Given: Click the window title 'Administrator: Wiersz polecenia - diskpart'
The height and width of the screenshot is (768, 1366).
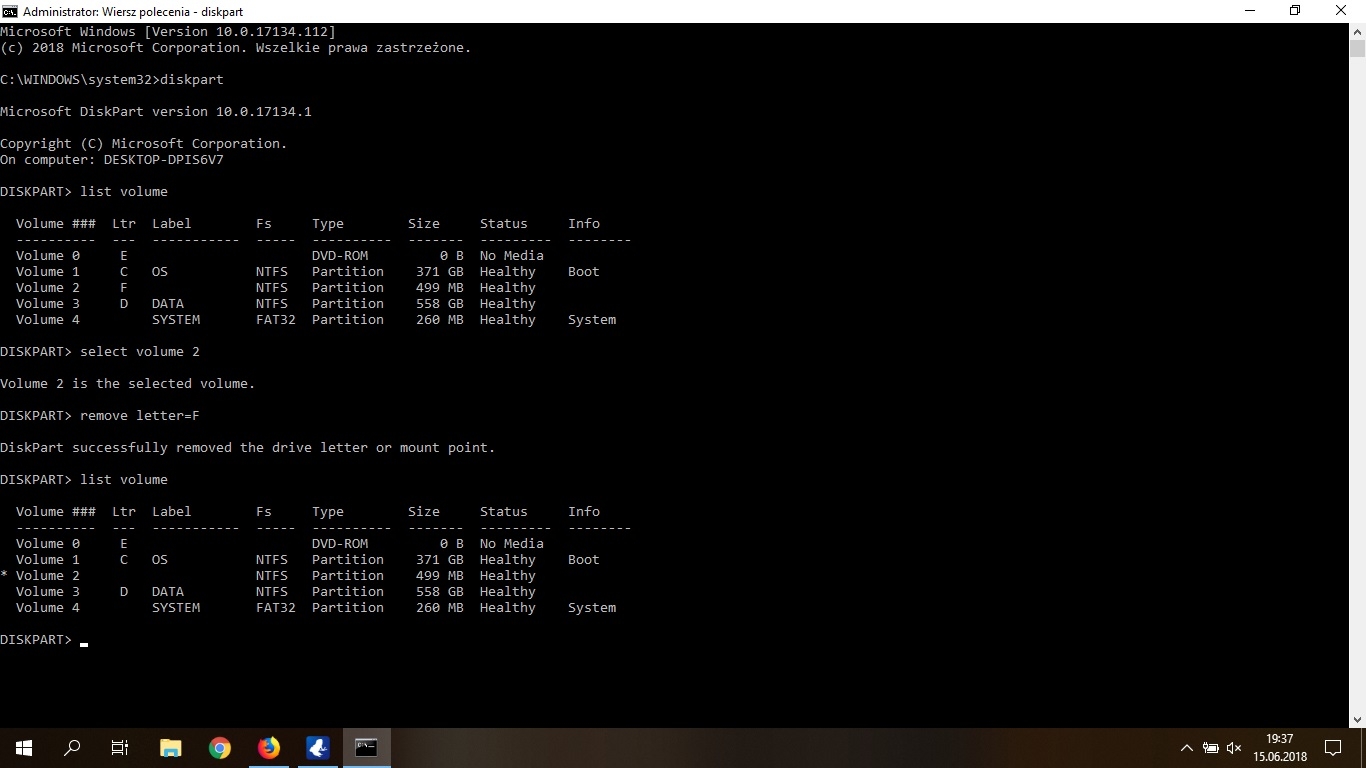Looking at the screenshot, I should [x=133, y=11].
